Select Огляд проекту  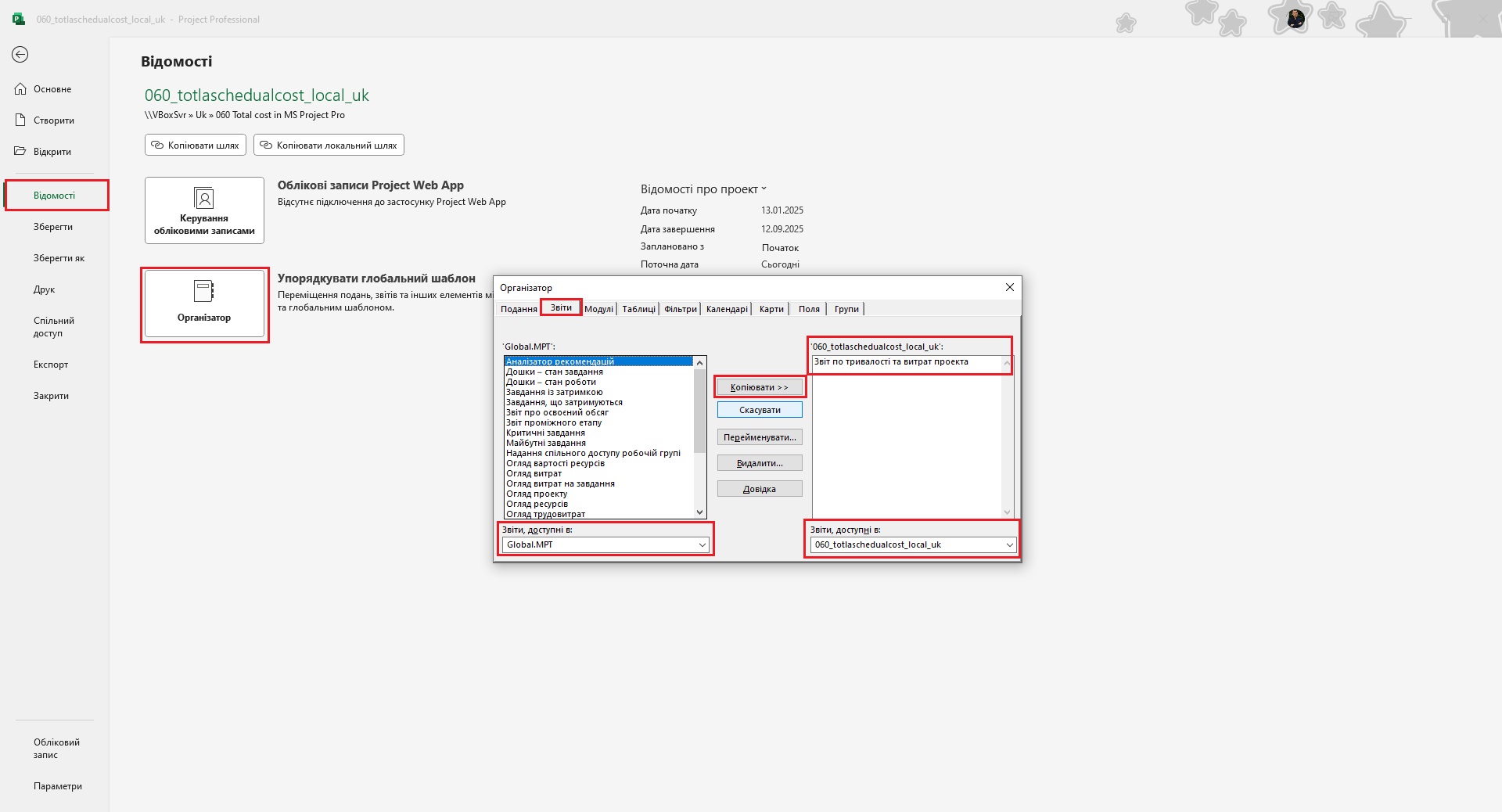pos(598,494)
